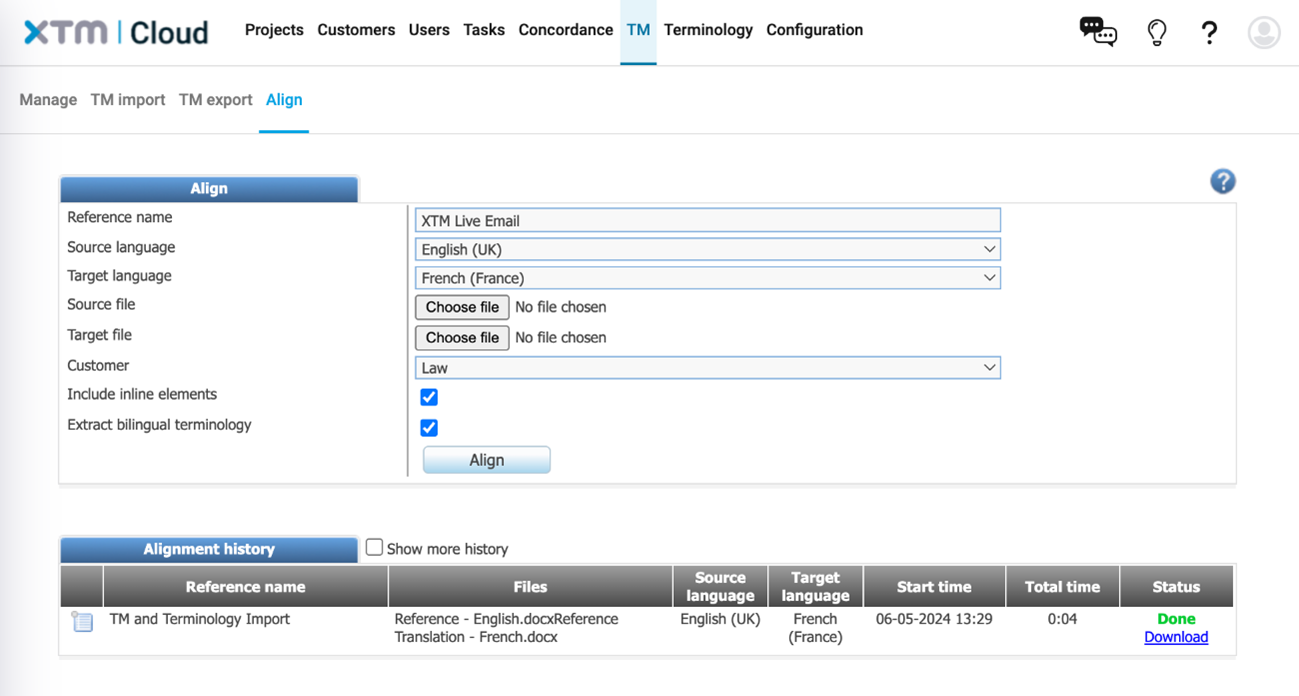The width and height of the screenshot is (1299, 696).
Task: Open the Customer dropdown showing Law
Action: click(x=707, y=368)
